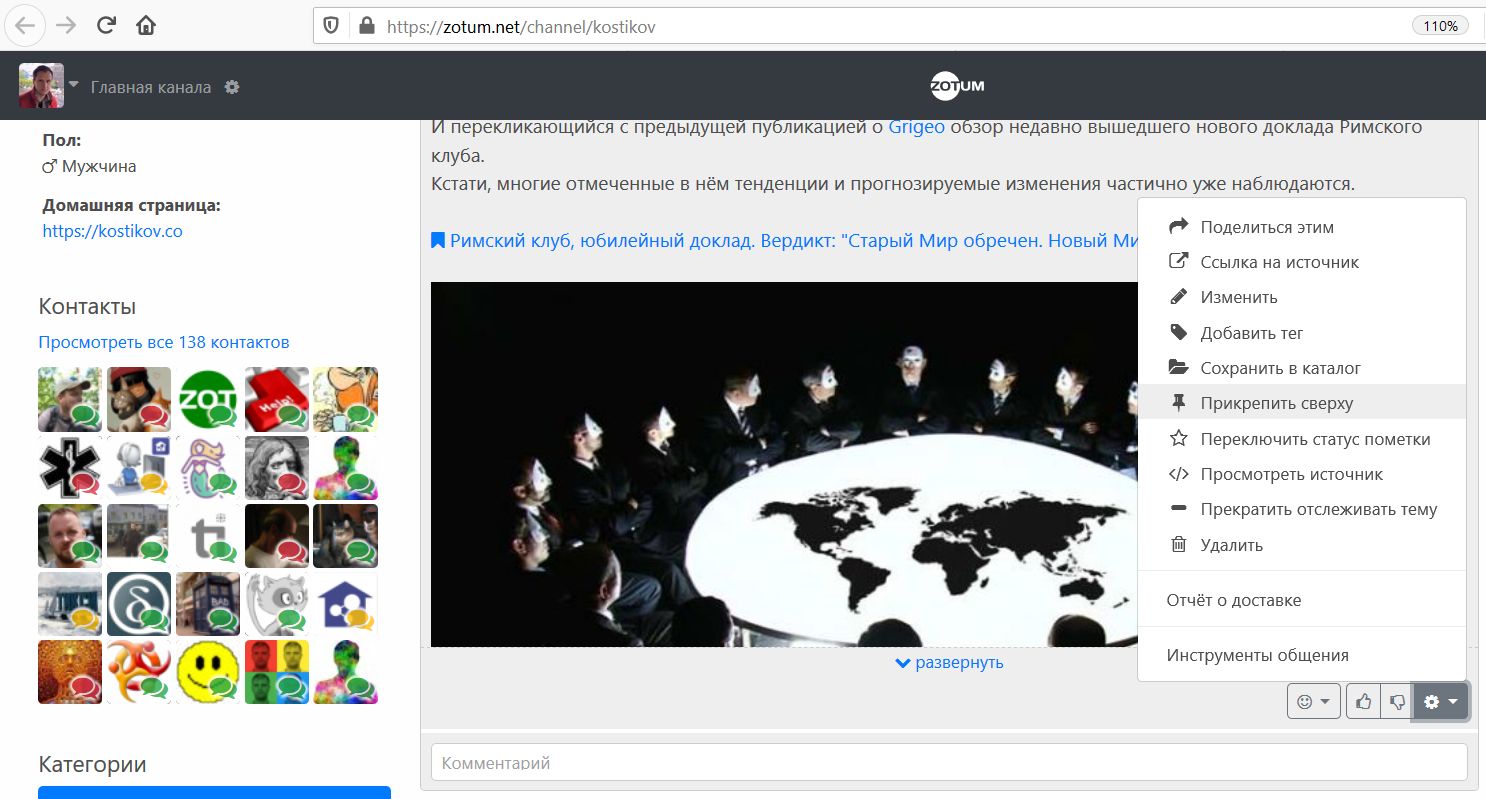Screen dimensions: 1486x799
Task: Open the smiley reactions dropdown
Action: point(1313,702)
